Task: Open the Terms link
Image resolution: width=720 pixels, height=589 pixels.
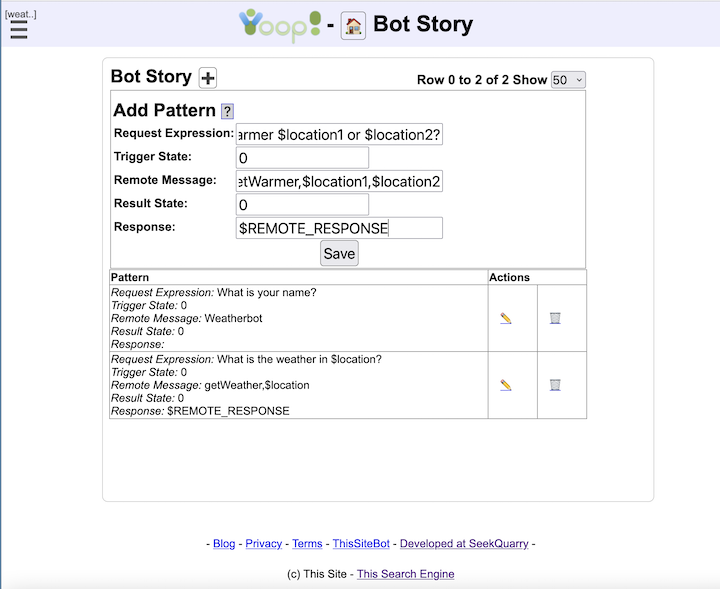Action: tap(307, 544)
